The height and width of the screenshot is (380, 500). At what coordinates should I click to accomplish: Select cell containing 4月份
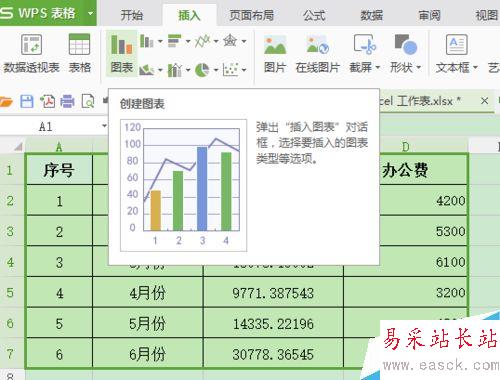[x=148, y=293]
